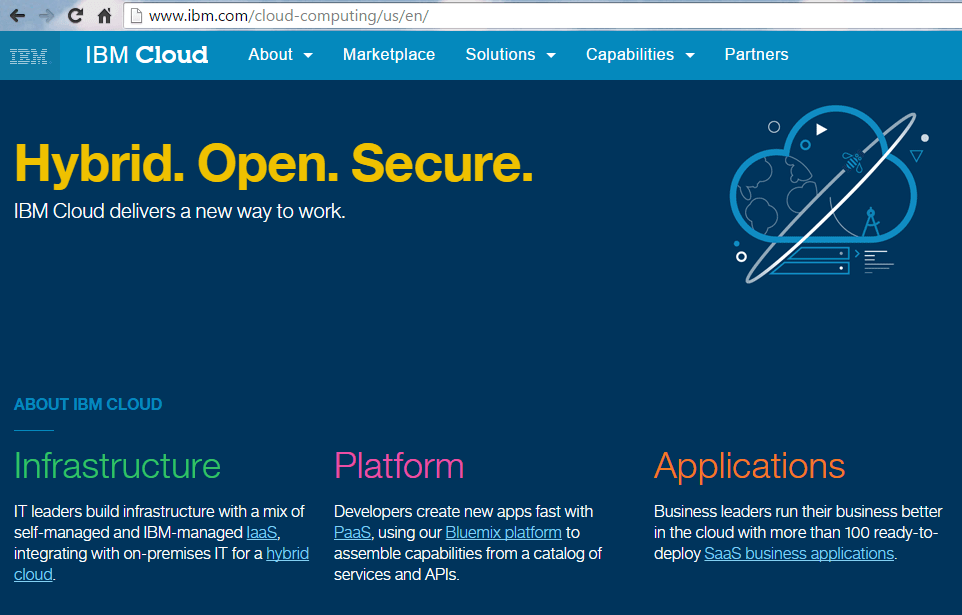Select the IBM Cloud wordmark logo

pos(146,55)
